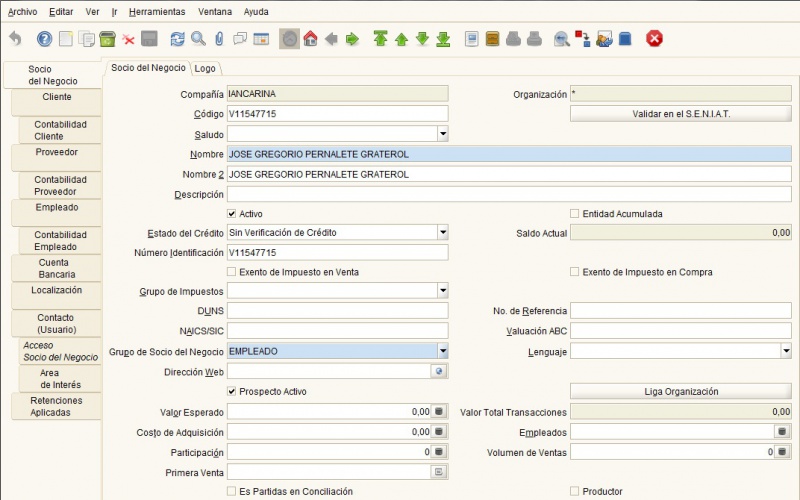Expand the Estado del Crédito dropdown
This screenshot has height=500, width=800.
443,233
